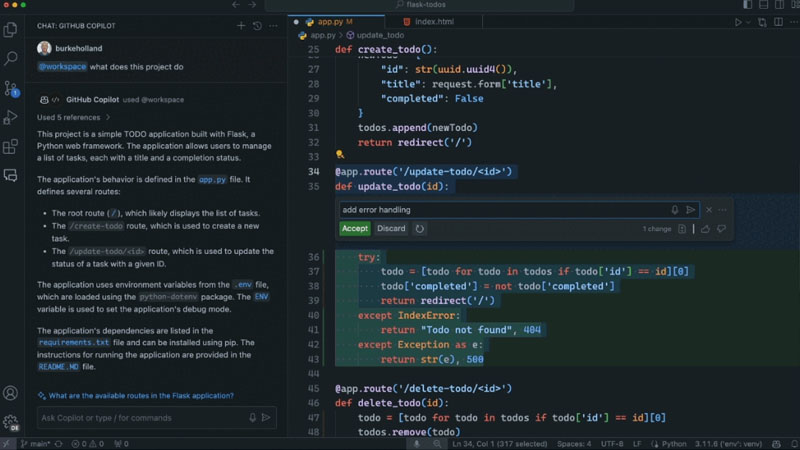Open the Search view in activity bar
The width and height of the screenshot is (800, 450).
pyautogui.click(x=10, y=58)
